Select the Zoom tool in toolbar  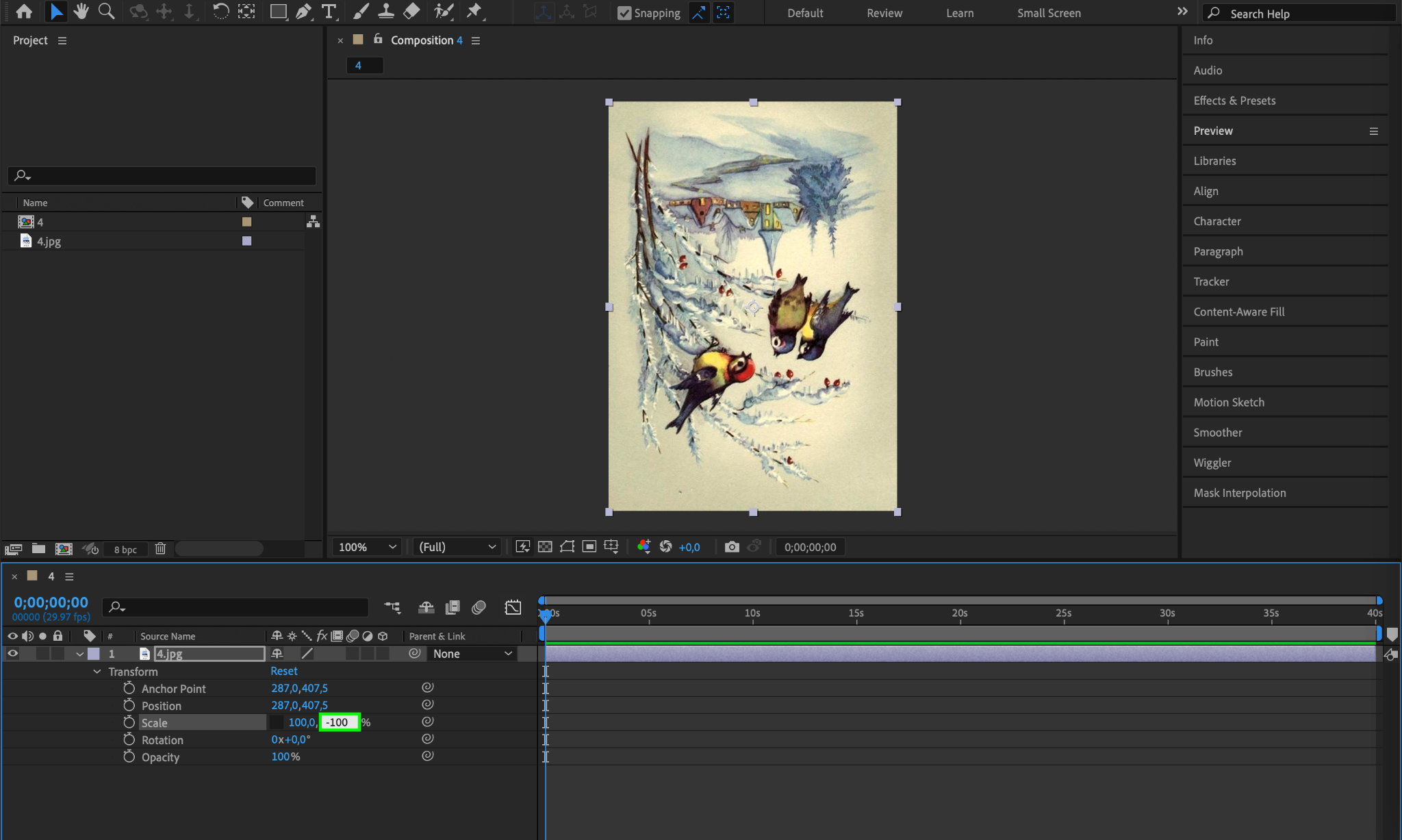tap(106, 11)
